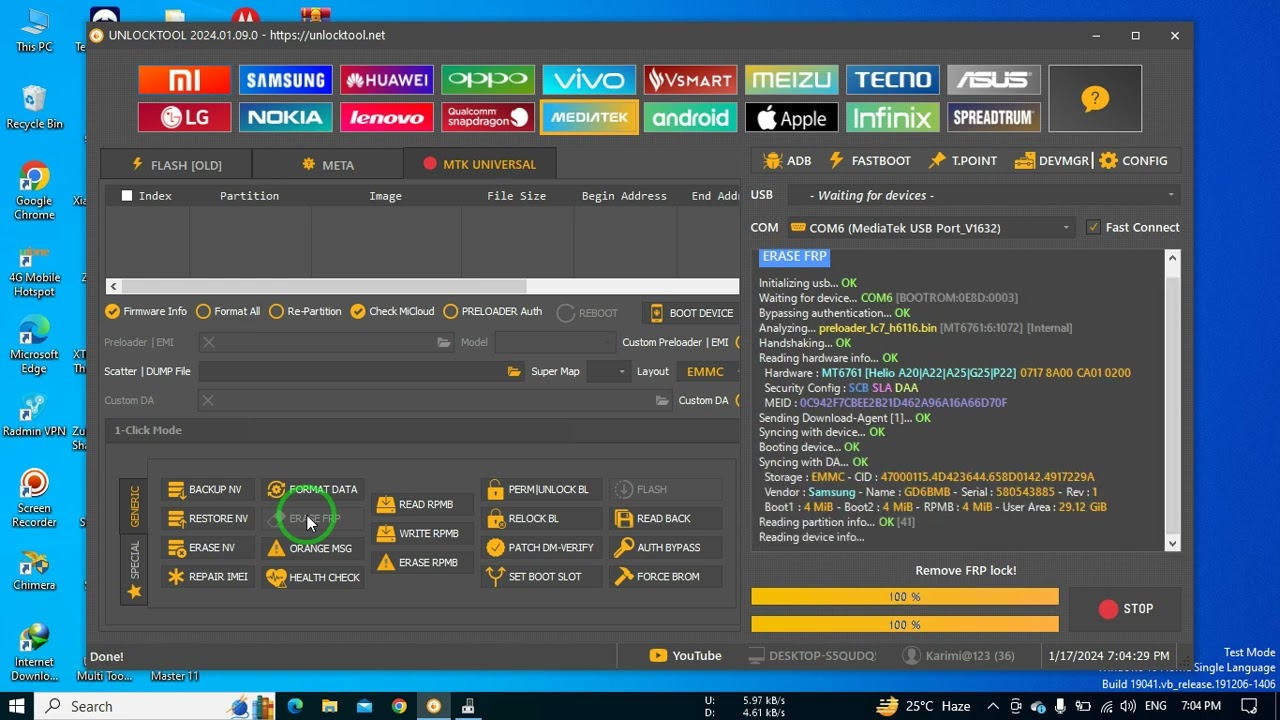Open the ADB tool
Viewport: 1280px width, 720px height.
click(x=787, y=160)
